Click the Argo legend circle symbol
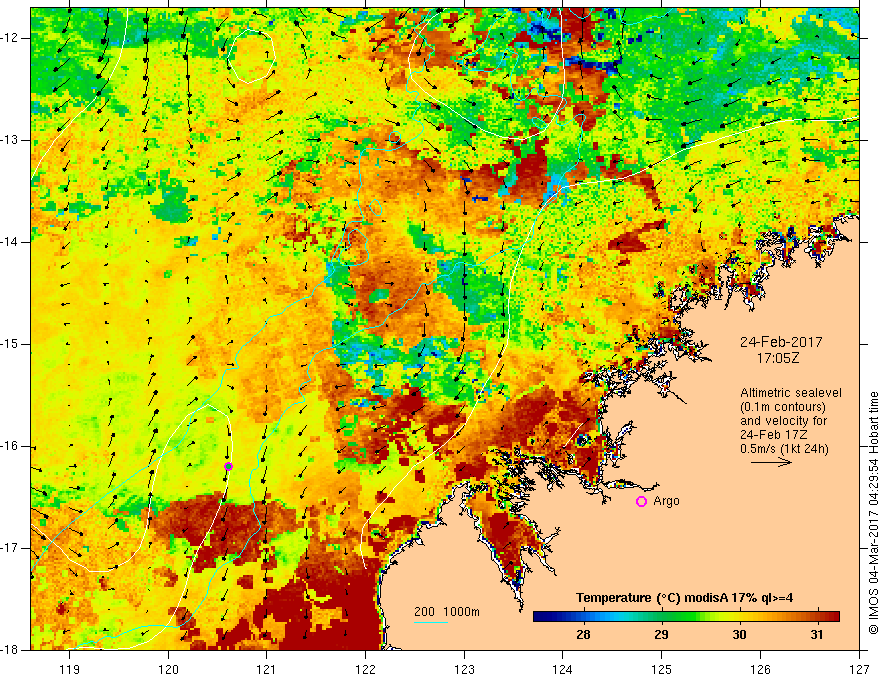 pyautogui.click(x=641, y=502)
